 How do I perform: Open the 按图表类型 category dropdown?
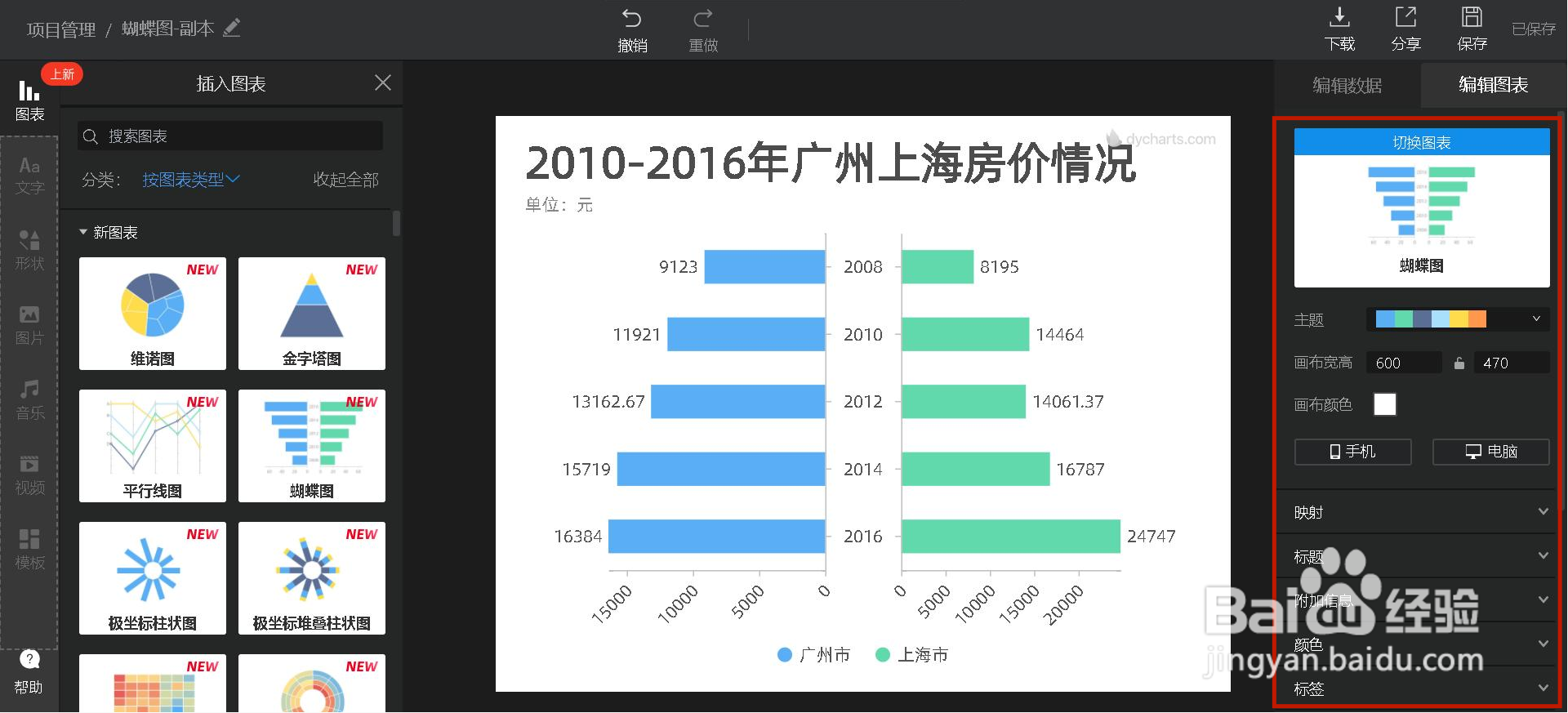click(191, 180)
